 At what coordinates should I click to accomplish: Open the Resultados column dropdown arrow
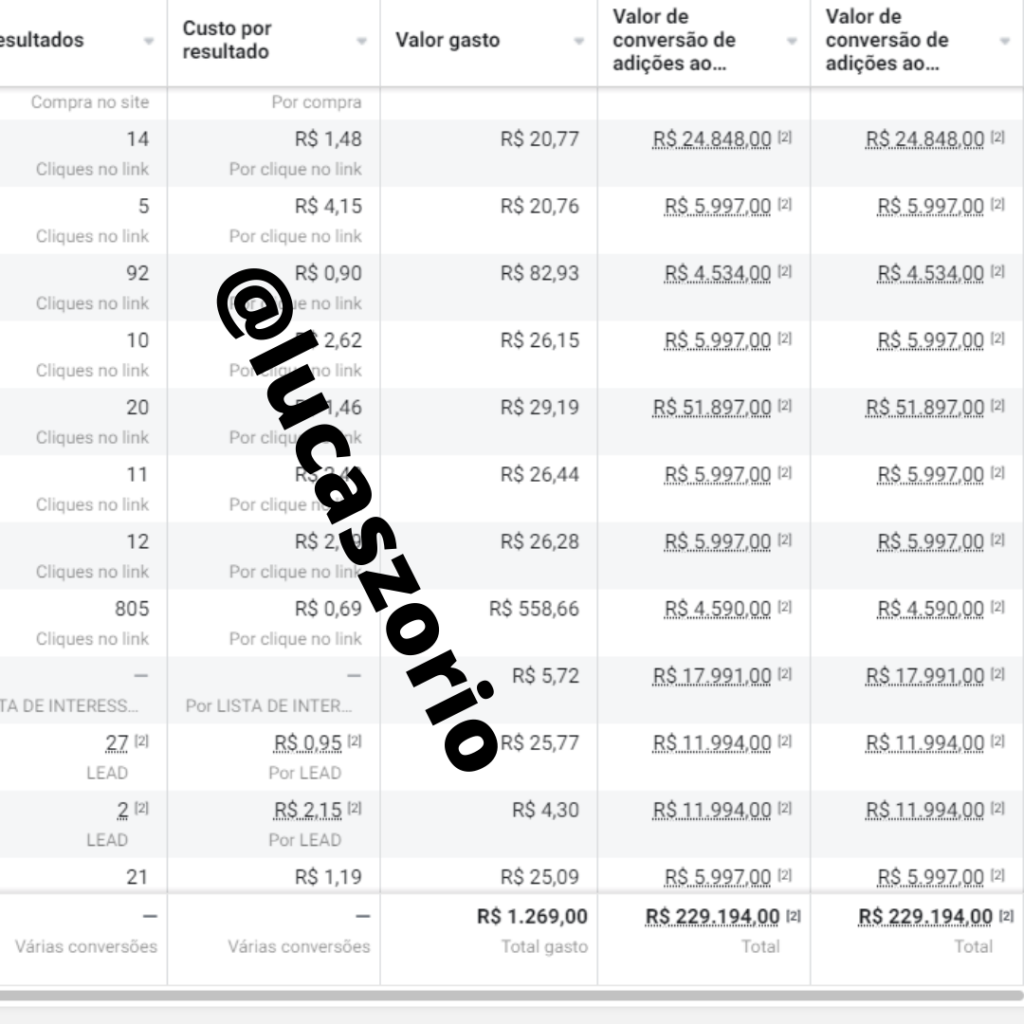tap(149, 41)
